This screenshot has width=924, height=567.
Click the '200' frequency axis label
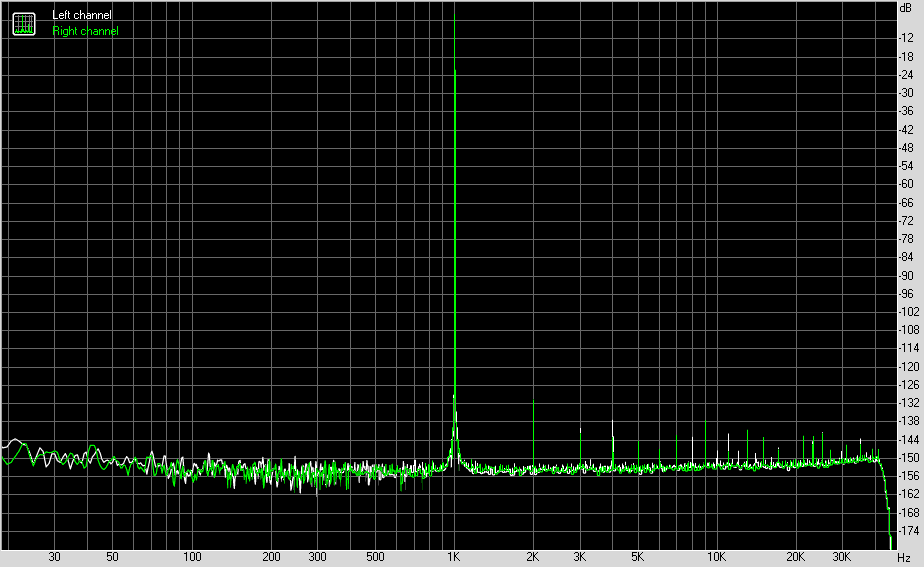click(271, 557)
